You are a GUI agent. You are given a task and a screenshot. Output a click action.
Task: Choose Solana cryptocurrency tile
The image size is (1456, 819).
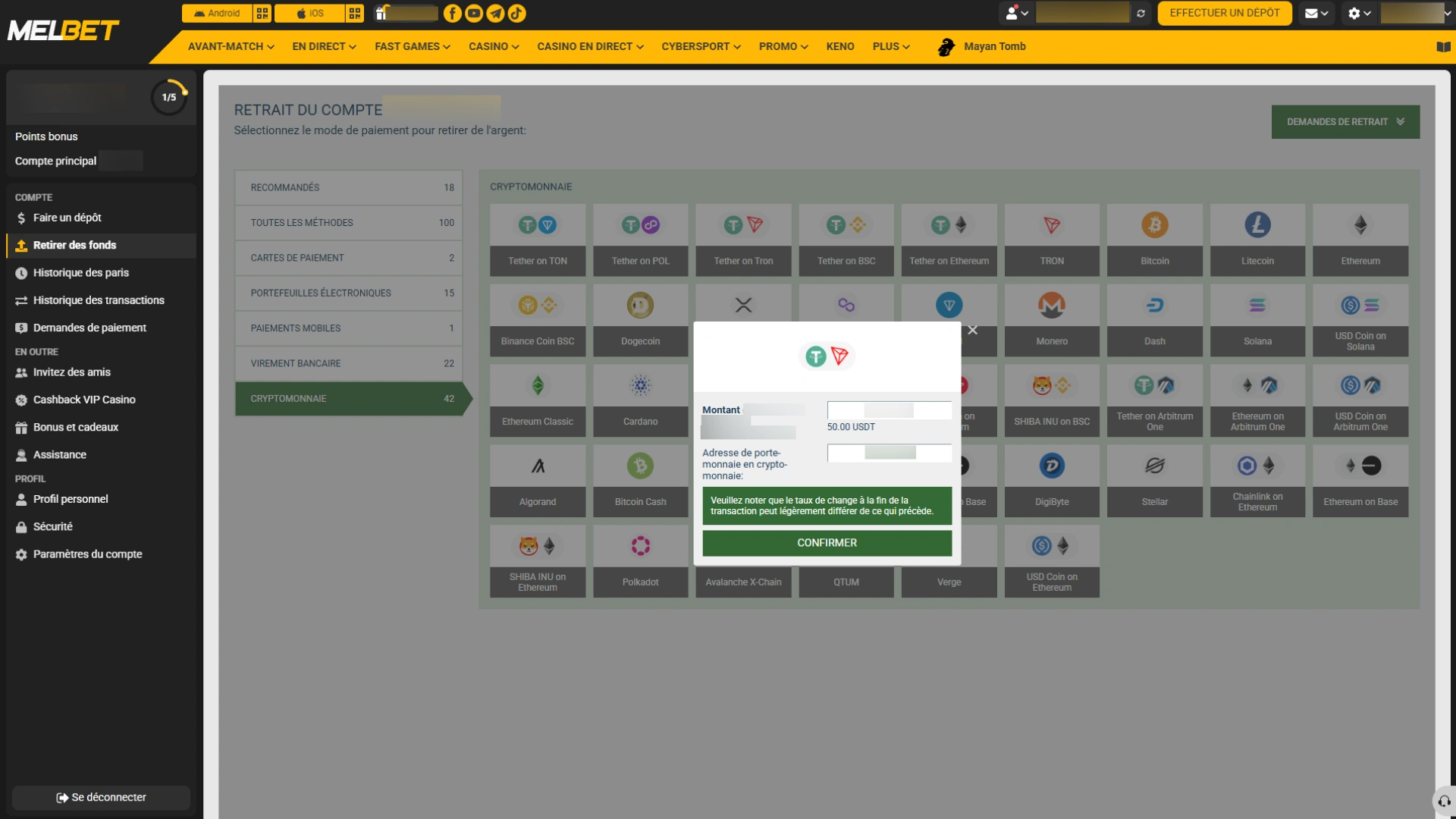tap(1257, 320)
